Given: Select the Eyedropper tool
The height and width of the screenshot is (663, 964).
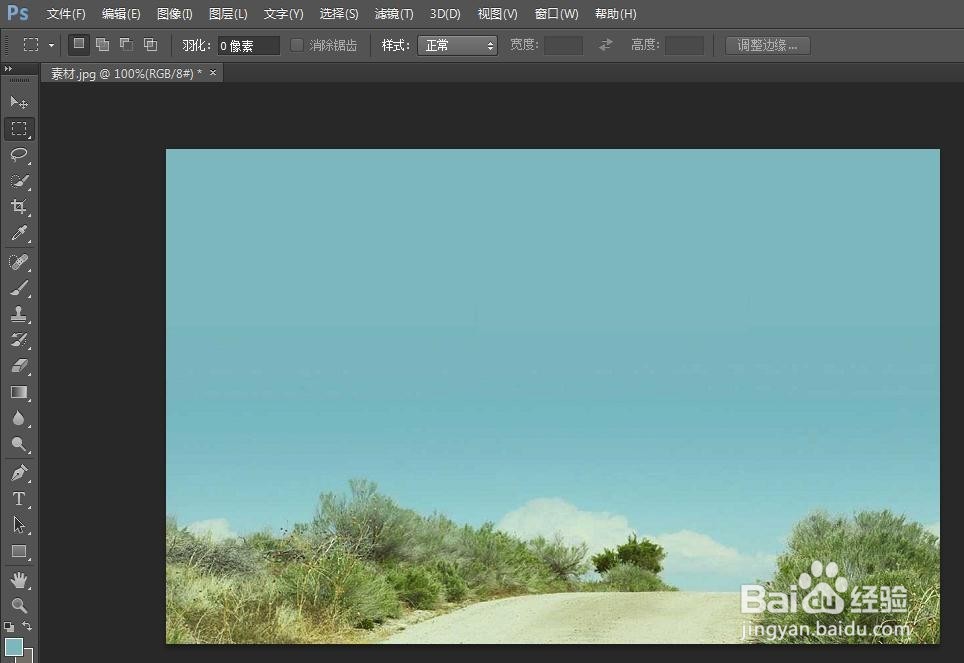Looking at the screenshot, I should tap(19, 233).
